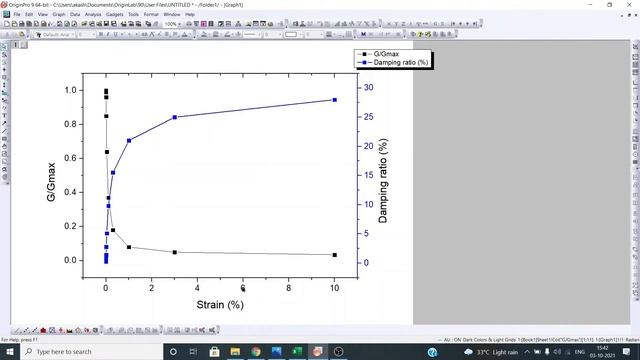Toggle Italic text formatting
Image resolution: width=640 pixels, height=360 pixels.
click(x=108, y=35)
